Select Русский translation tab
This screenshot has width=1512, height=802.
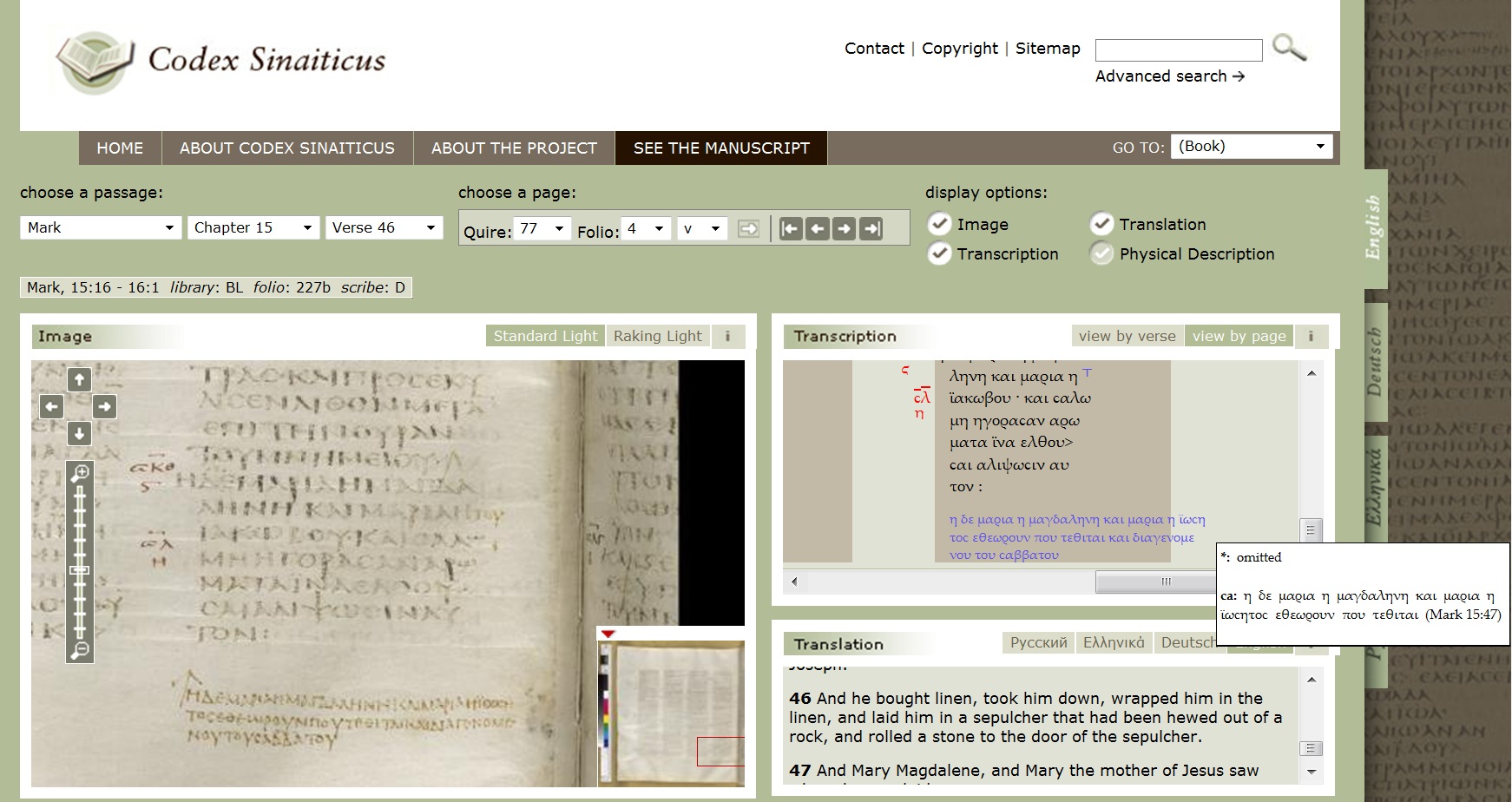tap(1039, 643)
